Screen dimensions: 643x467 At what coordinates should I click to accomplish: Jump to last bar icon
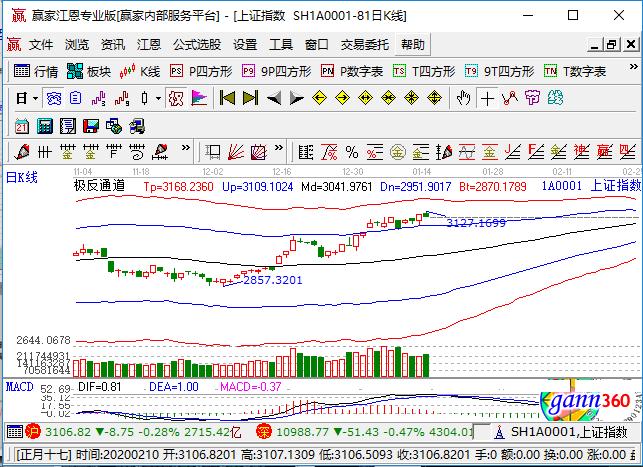pyautogui.click(x=250, y=98)
